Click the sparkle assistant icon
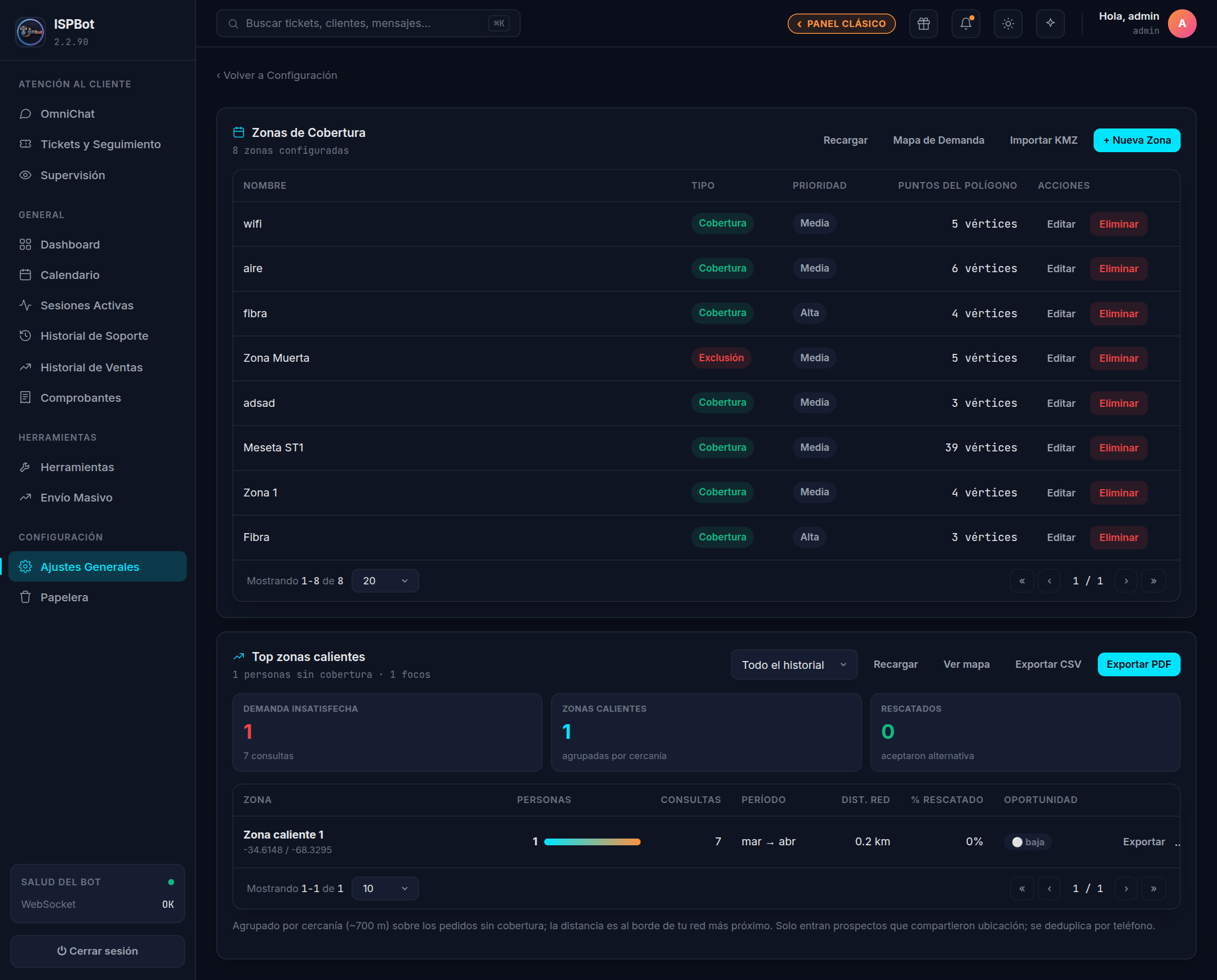This screenshot has width=1217, height=980. tap(1050, 24)
